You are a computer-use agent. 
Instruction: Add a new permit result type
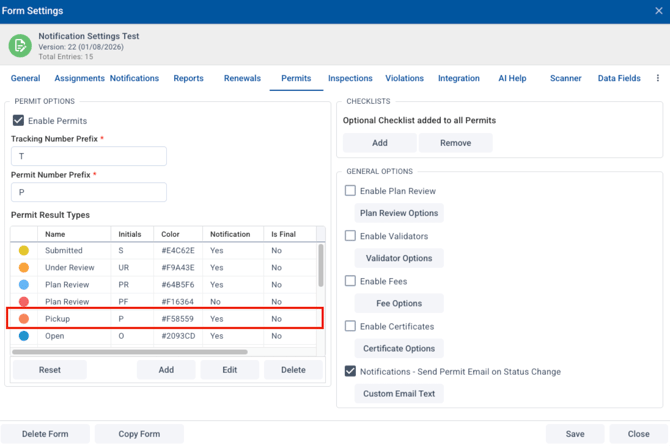(166, 369)
